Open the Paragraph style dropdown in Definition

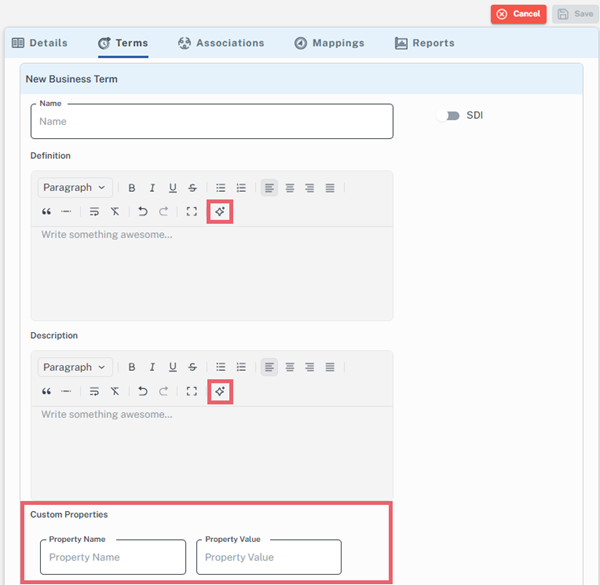[74, 188]
